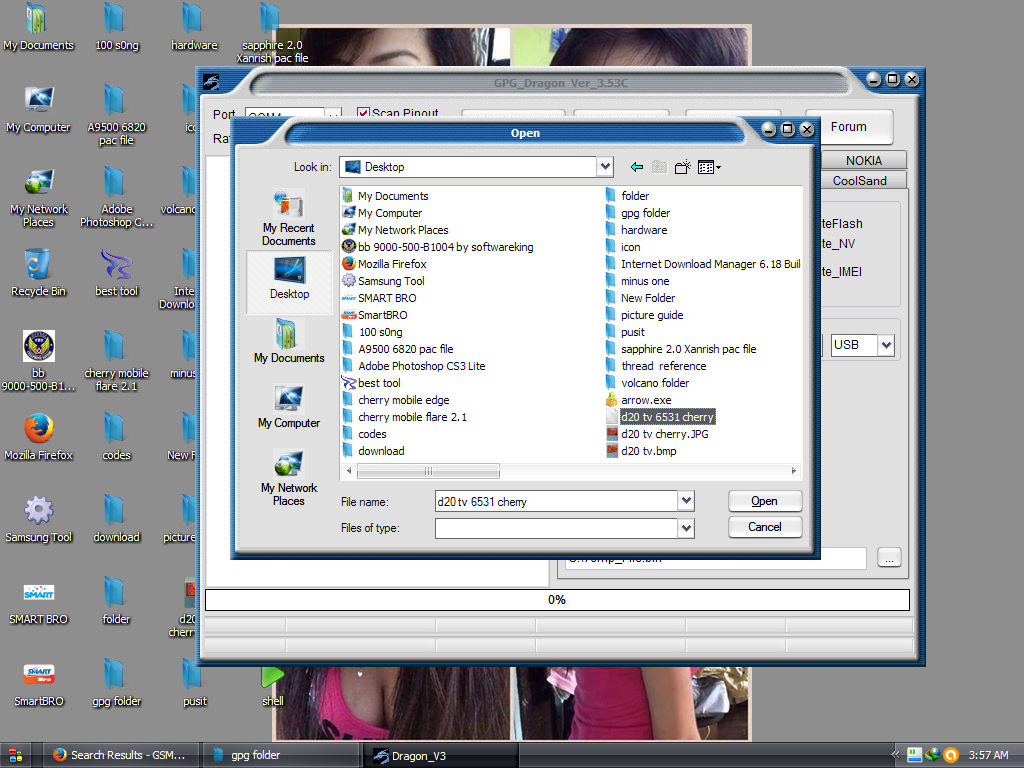Viewport: 1024px width, 768px height.
Task: Expand the Files of type dropdown
Action: pos(685,528)
